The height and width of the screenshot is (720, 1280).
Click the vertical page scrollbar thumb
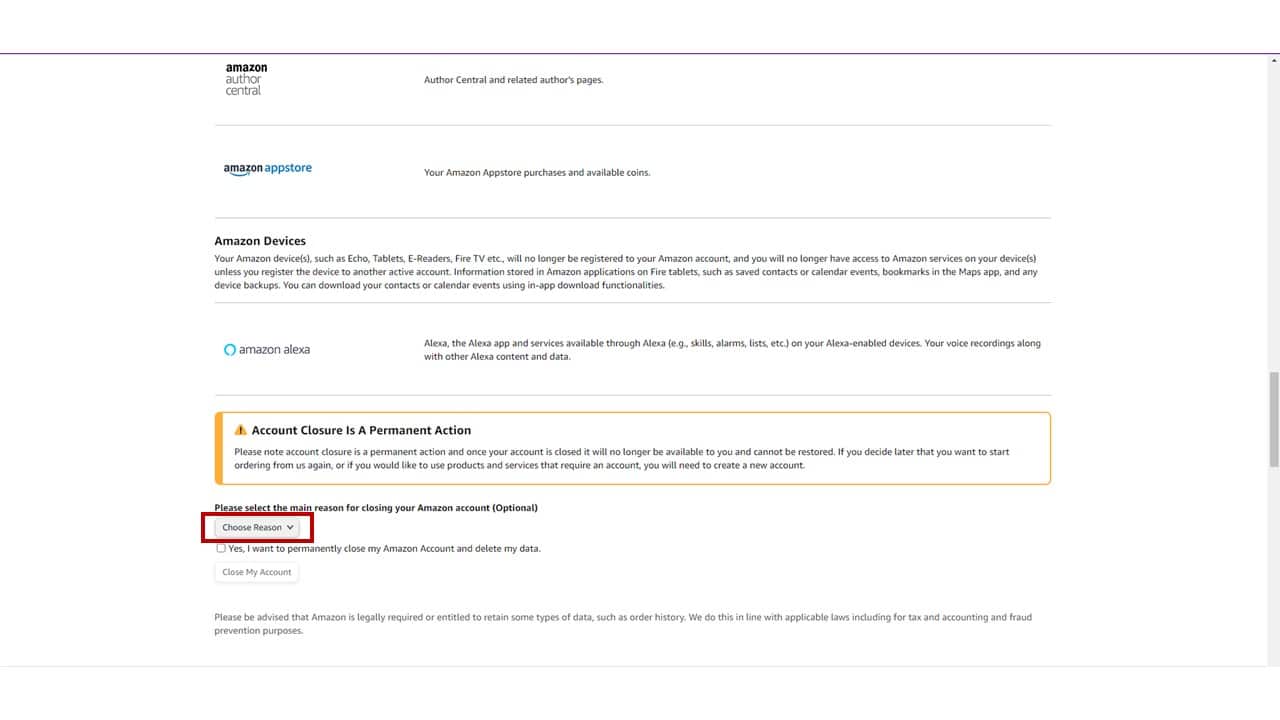[1273, 418]
